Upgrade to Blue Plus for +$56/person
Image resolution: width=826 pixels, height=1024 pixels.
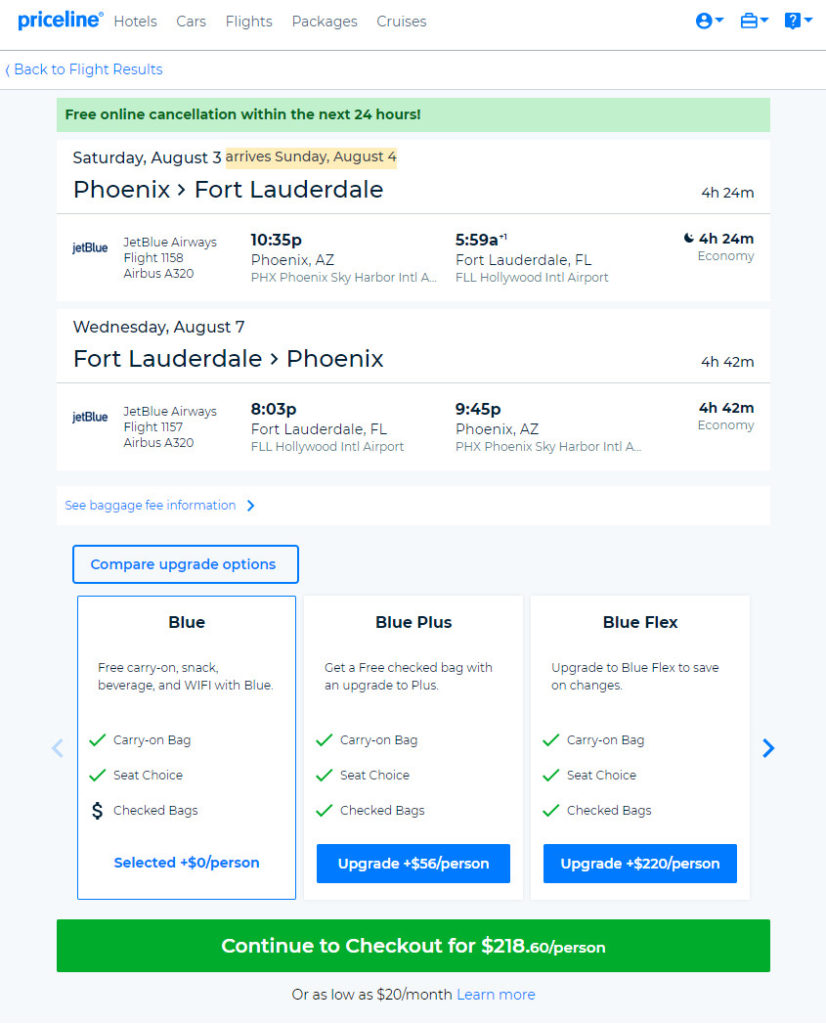coord(413,863)
